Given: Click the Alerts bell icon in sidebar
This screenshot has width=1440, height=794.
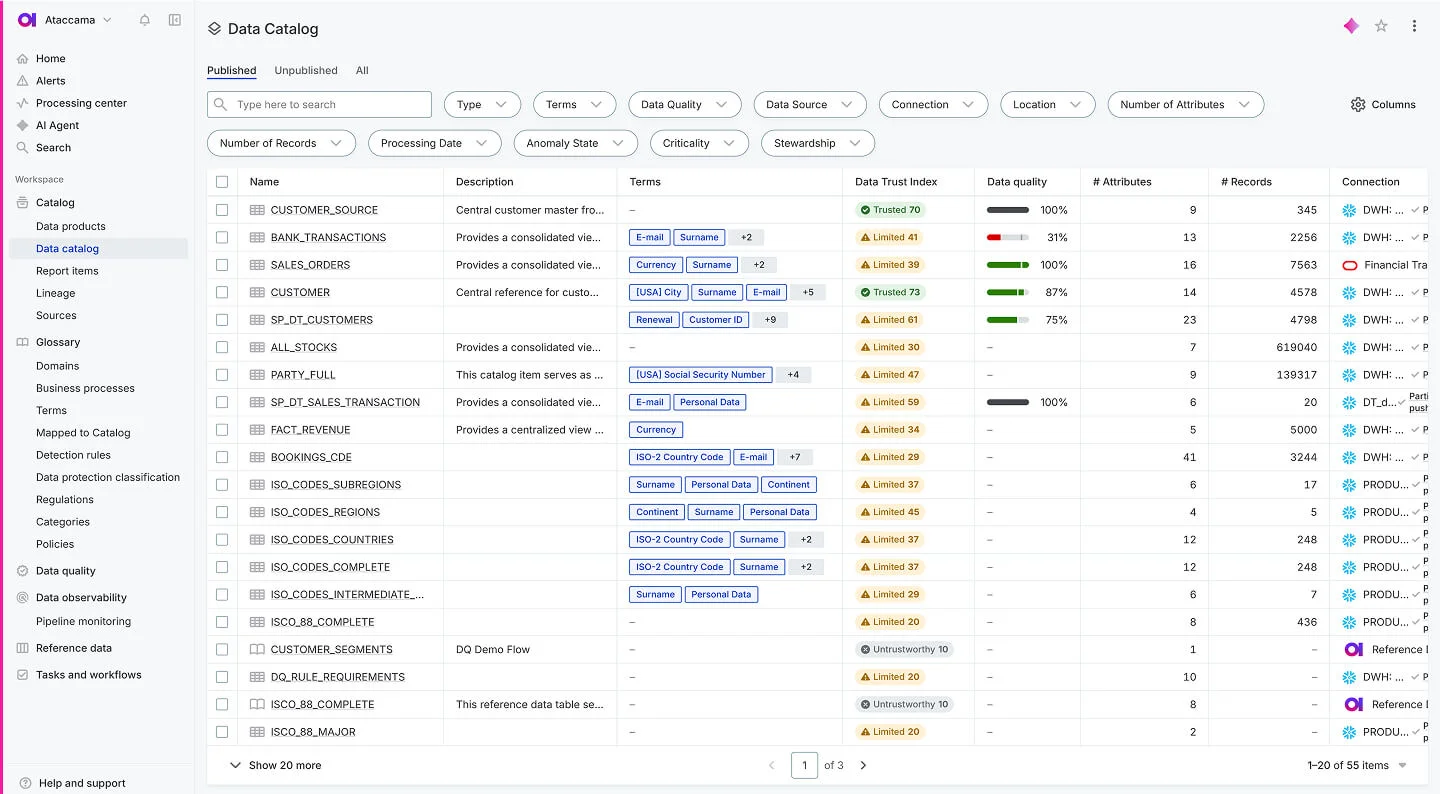Looking at the screenshot, I should (23, 81).
